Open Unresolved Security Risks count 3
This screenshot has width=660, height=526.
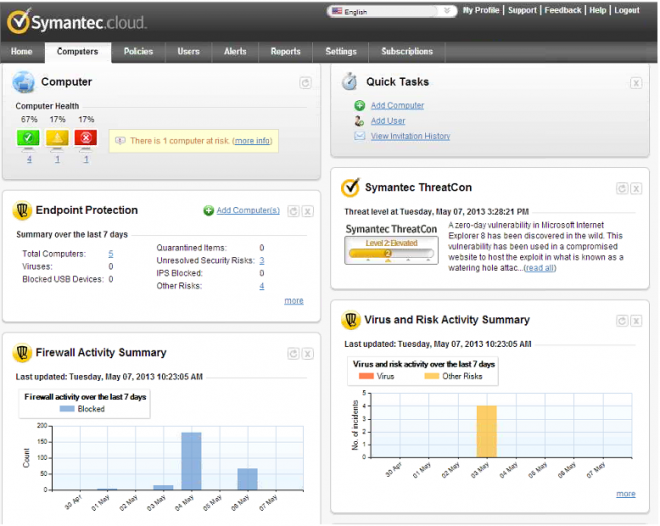(x=262, y=260)
